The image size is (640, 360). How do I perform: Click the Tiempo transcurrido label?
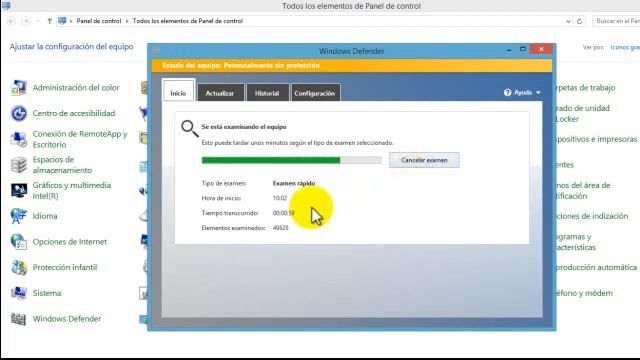(x=230, y=213)
